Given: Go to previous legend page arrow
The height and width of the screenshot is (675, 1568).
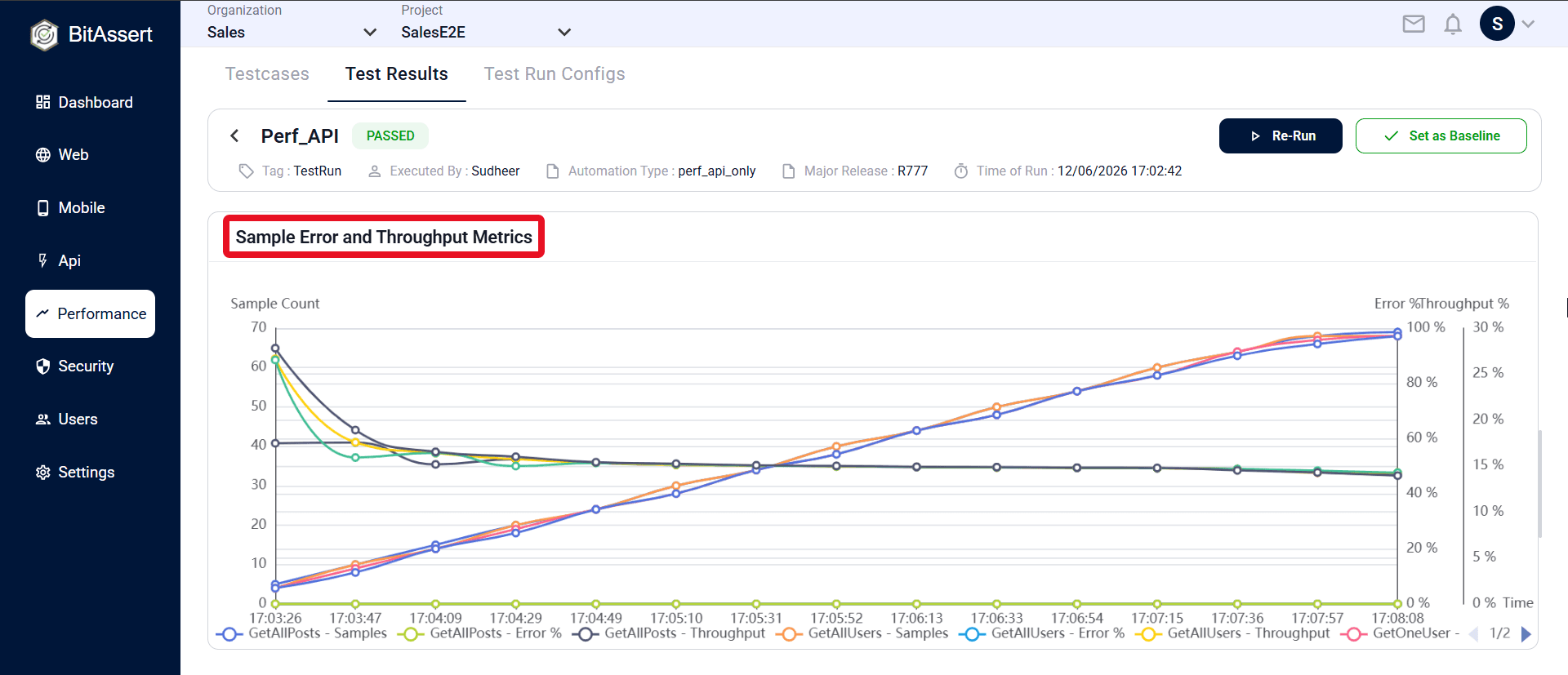Looking at the screenshot, I should pyautogui.click(x=1474, y=634).
